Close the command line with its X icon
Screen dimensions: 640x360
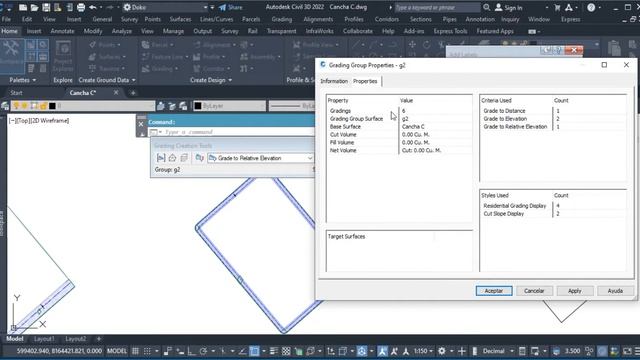141,124
